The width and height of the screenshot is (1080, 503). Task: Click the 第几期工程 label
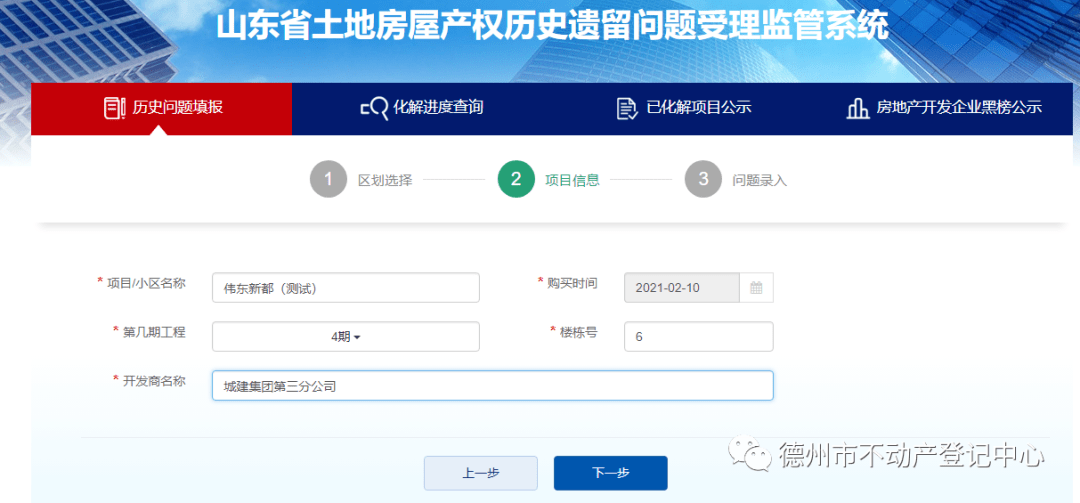coord(154,332)
